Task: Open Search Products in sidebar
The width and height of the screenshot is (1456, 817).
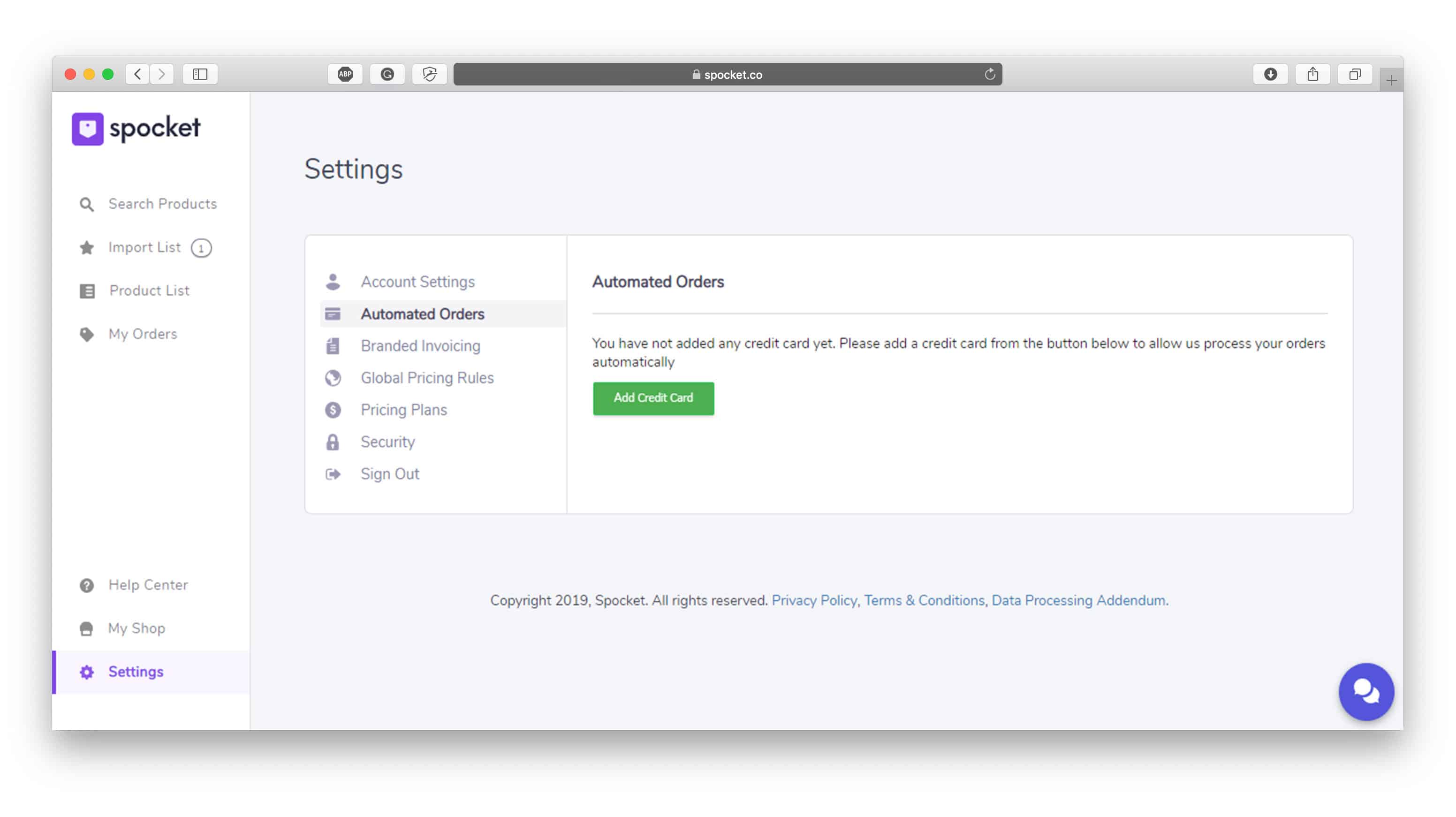Action: [151, 204]
